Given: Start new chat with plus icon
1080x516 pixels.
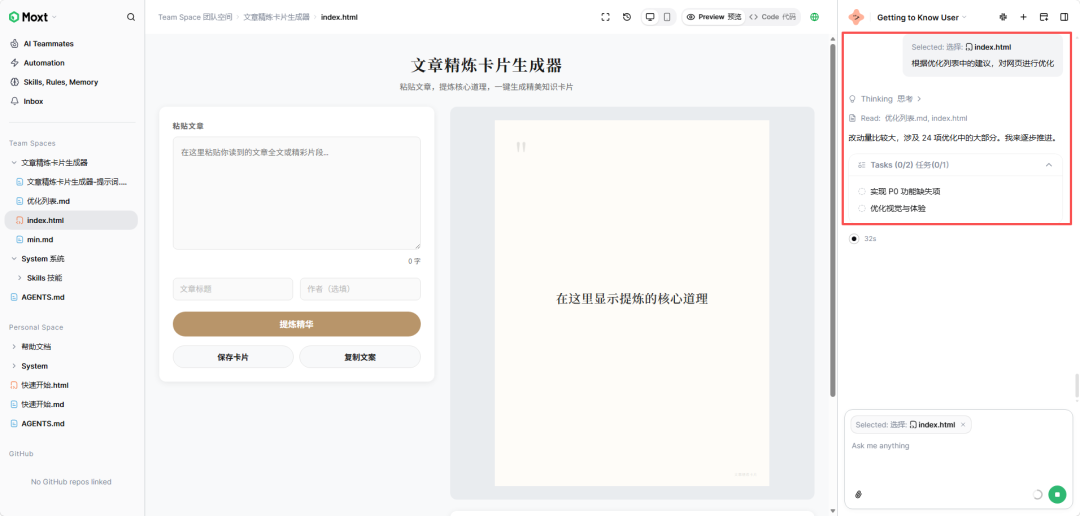Looking at the screenshot, I should click(x=1024, y=17).
